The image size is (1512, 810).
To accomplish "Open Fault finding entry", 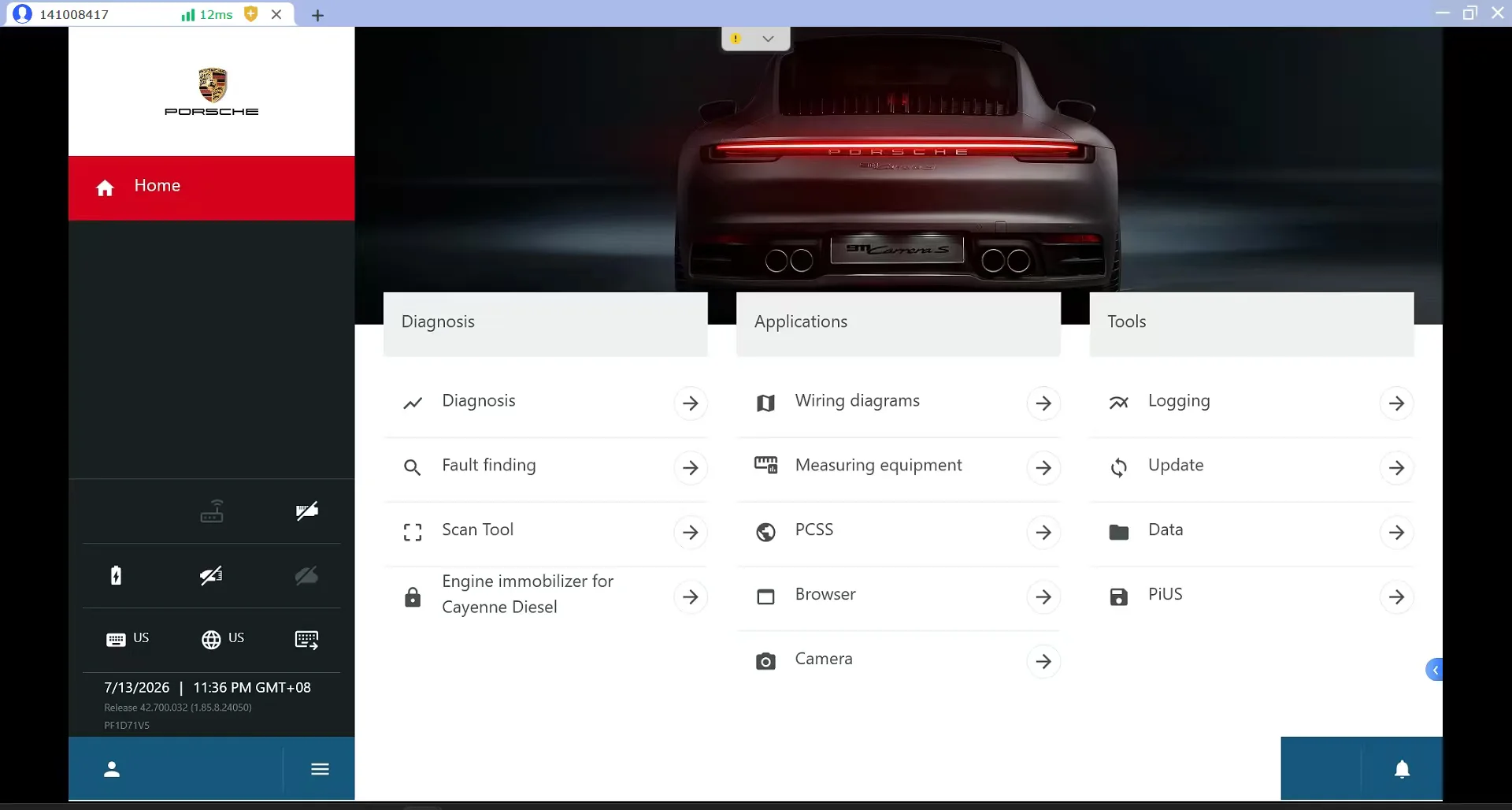I will point(546,467).
